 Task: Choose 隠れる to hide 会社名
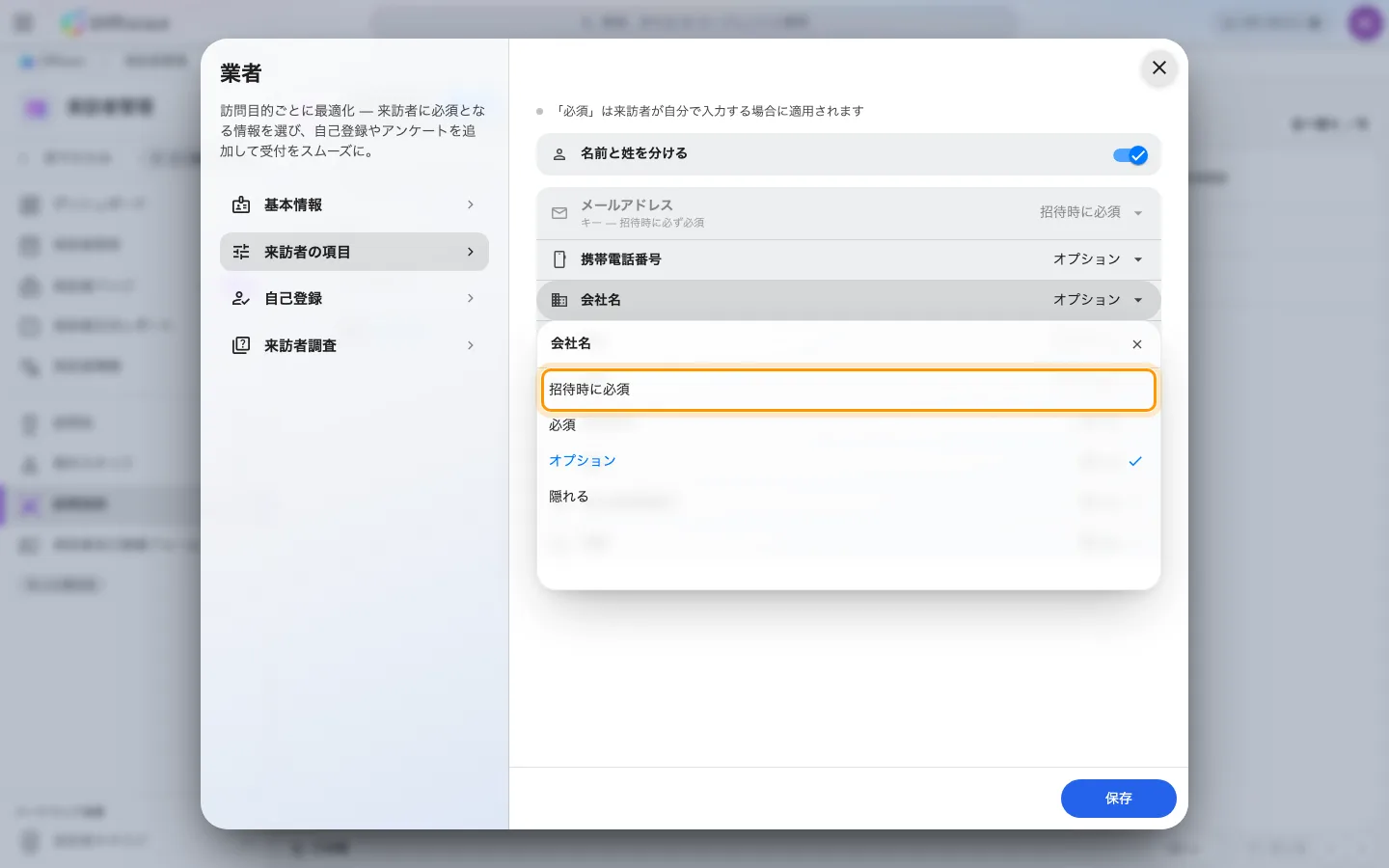click(849, 497)
